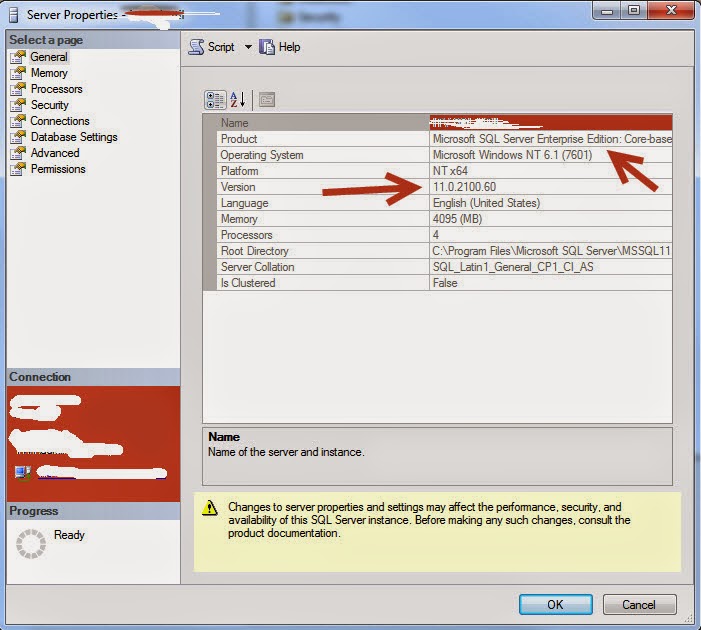Minimize the Server Properties window
This screenshot has width=701, height=630.
tap(607, 10)
